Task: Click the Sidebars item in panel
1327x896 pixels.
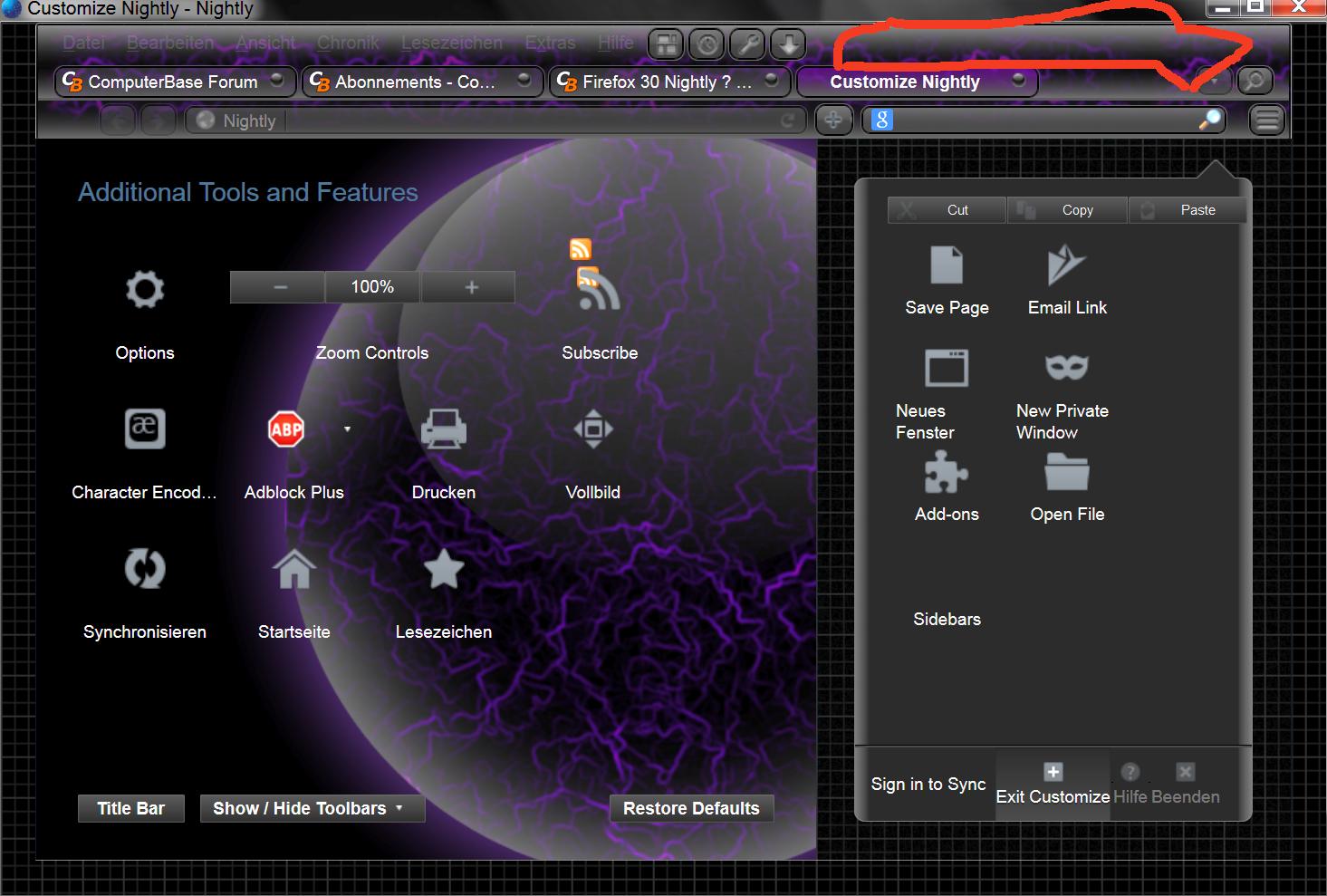Action: tap(947, 620)
